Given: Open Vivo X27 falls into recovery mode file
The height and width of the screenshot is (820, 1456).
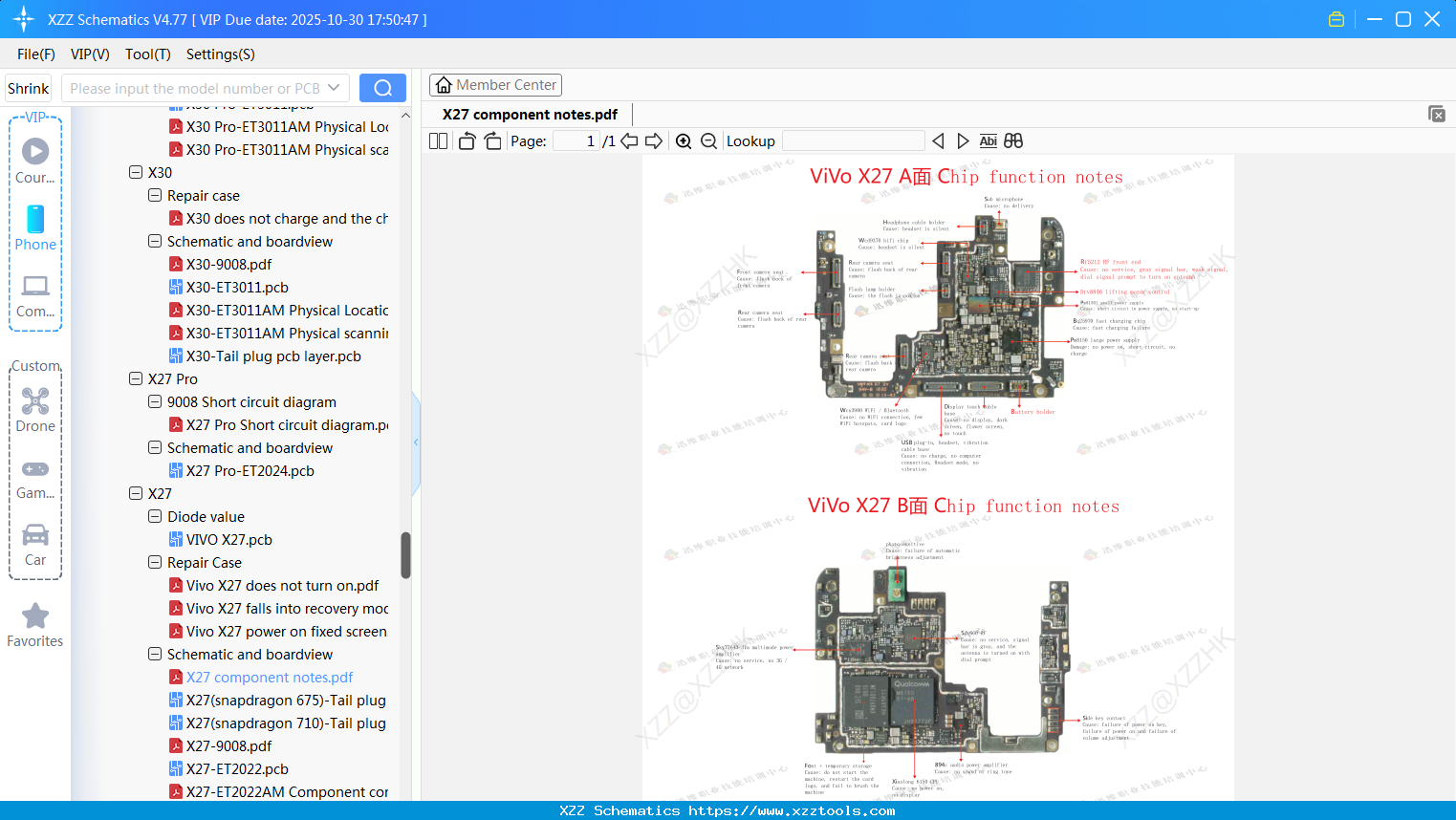Looking at the screenshot, I should 287,608.
